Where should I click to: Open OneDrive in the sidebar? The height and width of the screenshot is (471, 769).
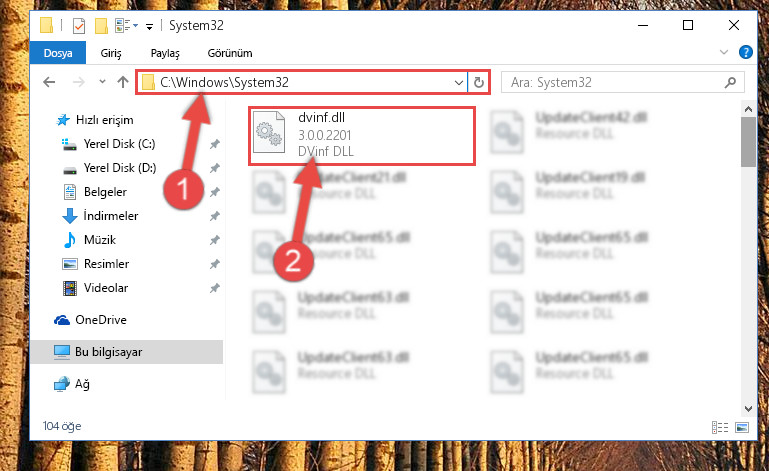pyautogui.click(x=101, y=320)
